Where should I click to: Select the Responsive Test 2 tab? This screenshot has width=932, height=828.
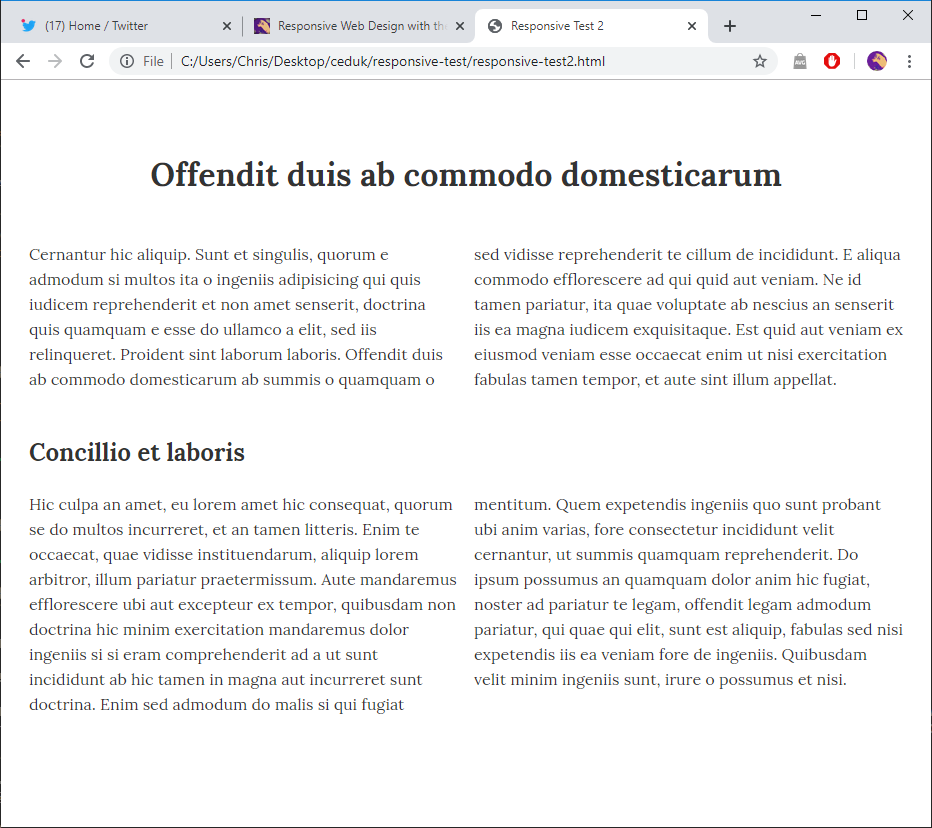[x=591, y=26]
